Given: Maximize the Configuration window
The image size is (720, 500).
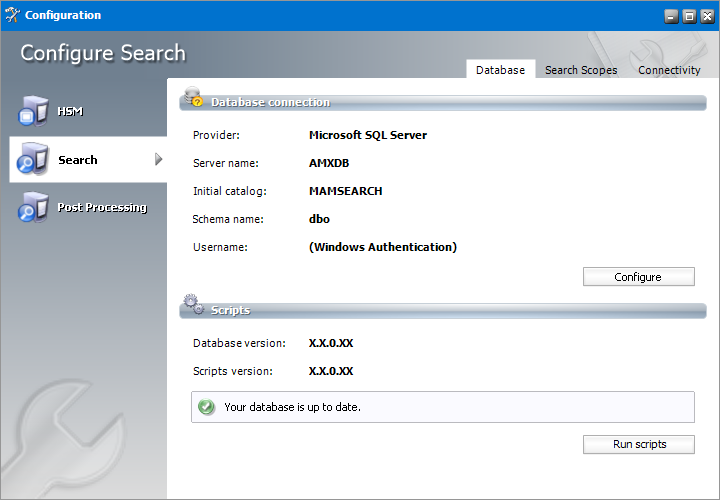Looking at the screenshot, I should pyautogui.click(x=688, y=16).
